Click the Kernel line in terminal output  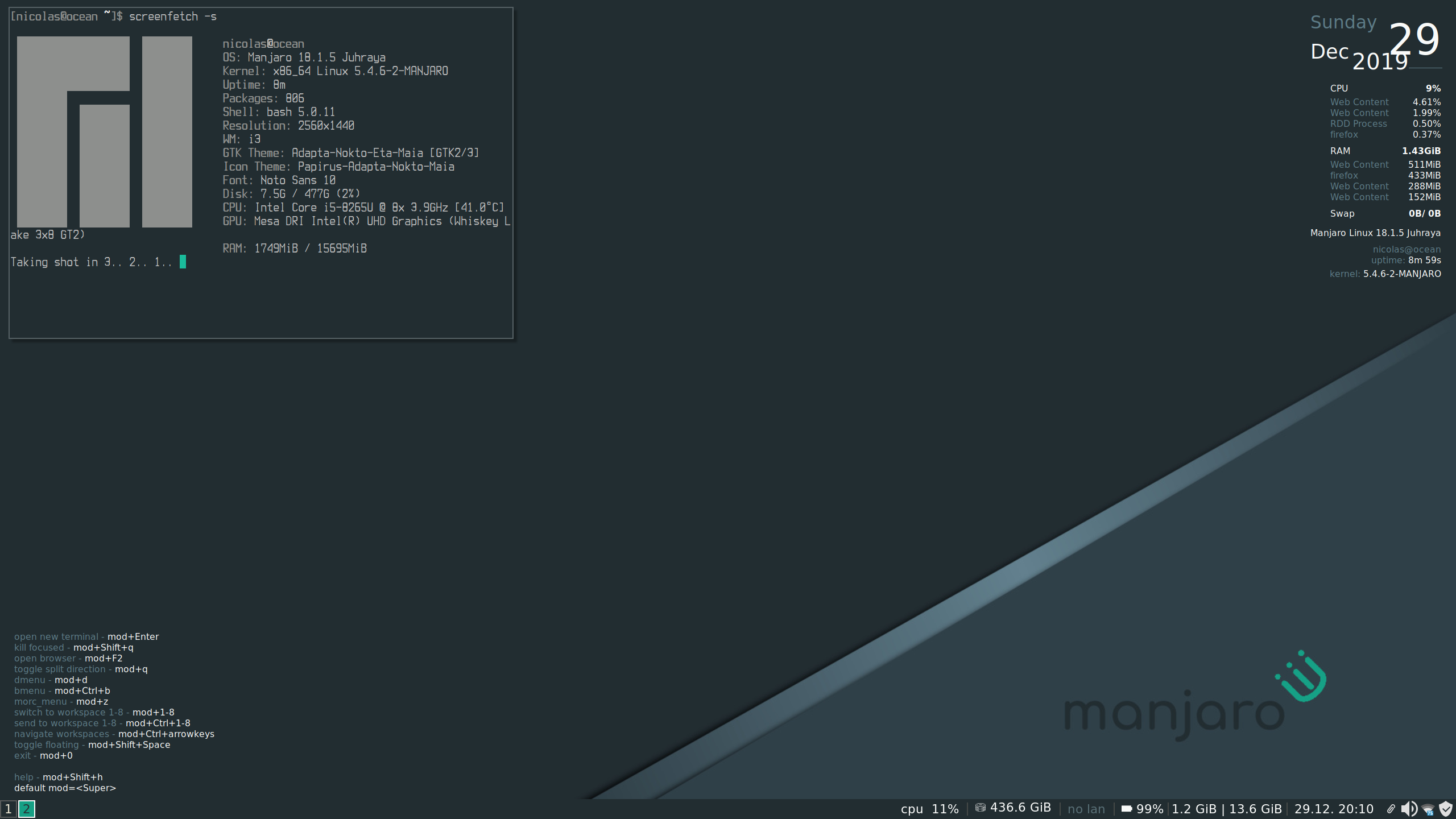tap(335, 71)
